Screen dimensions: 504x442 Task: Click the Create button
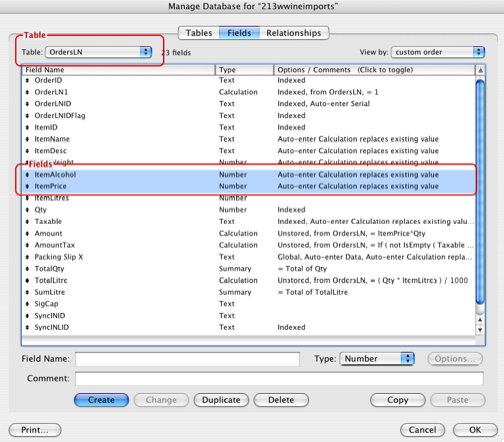tap(101, 400)
